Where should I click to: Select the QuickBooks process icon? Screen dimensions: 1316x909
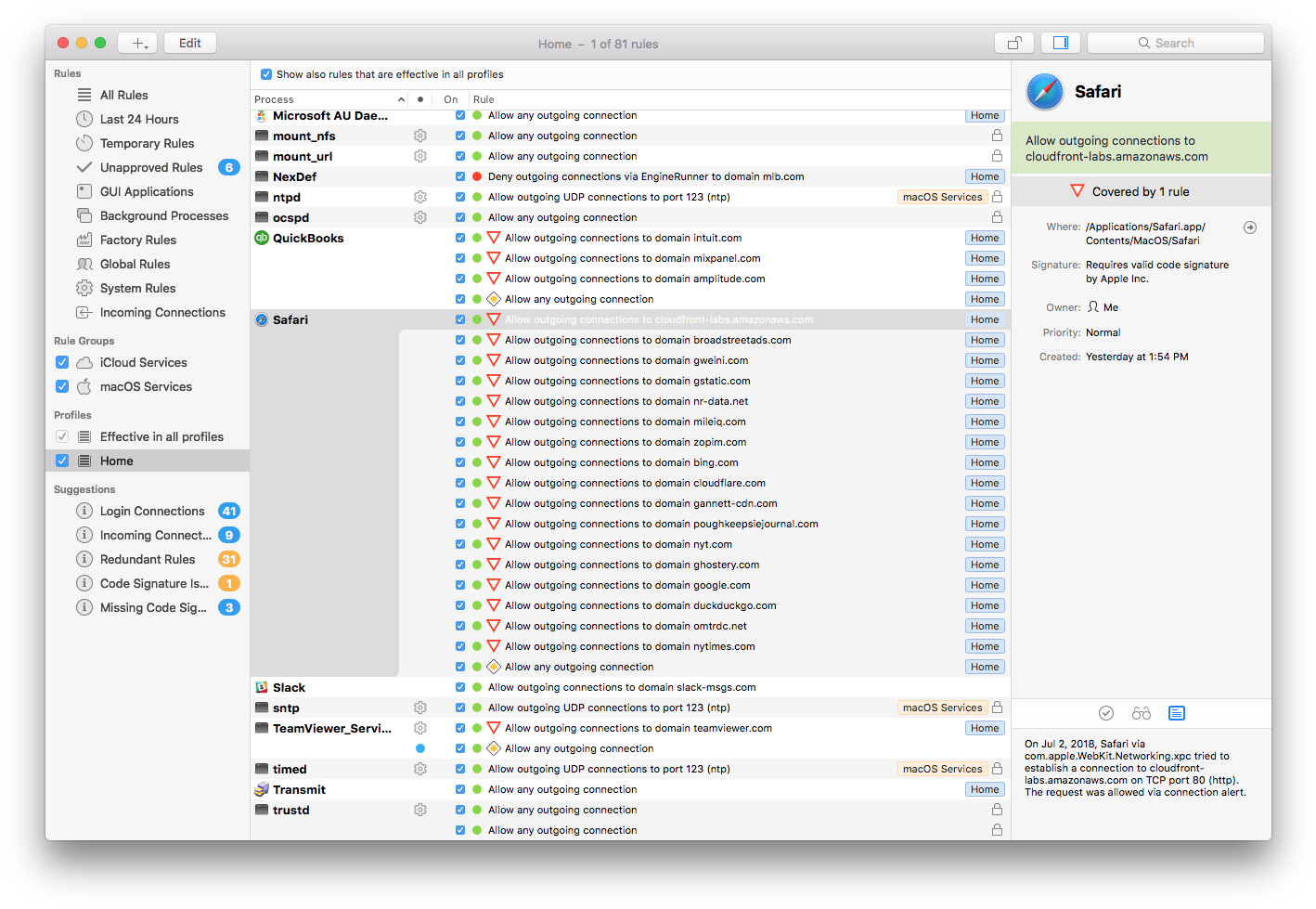coord(262,238)
